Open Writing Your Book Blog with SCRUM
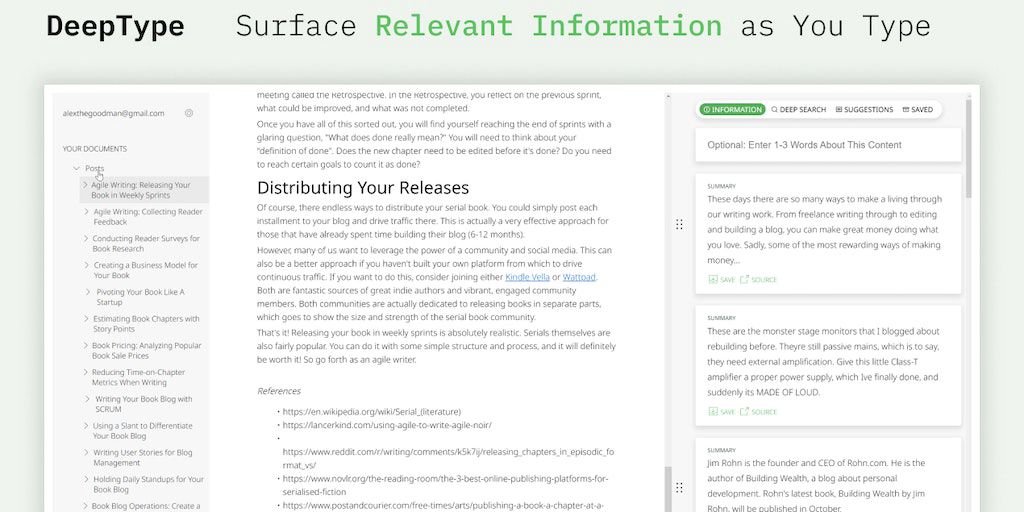 pyautogui.click(x=144, y=404)
